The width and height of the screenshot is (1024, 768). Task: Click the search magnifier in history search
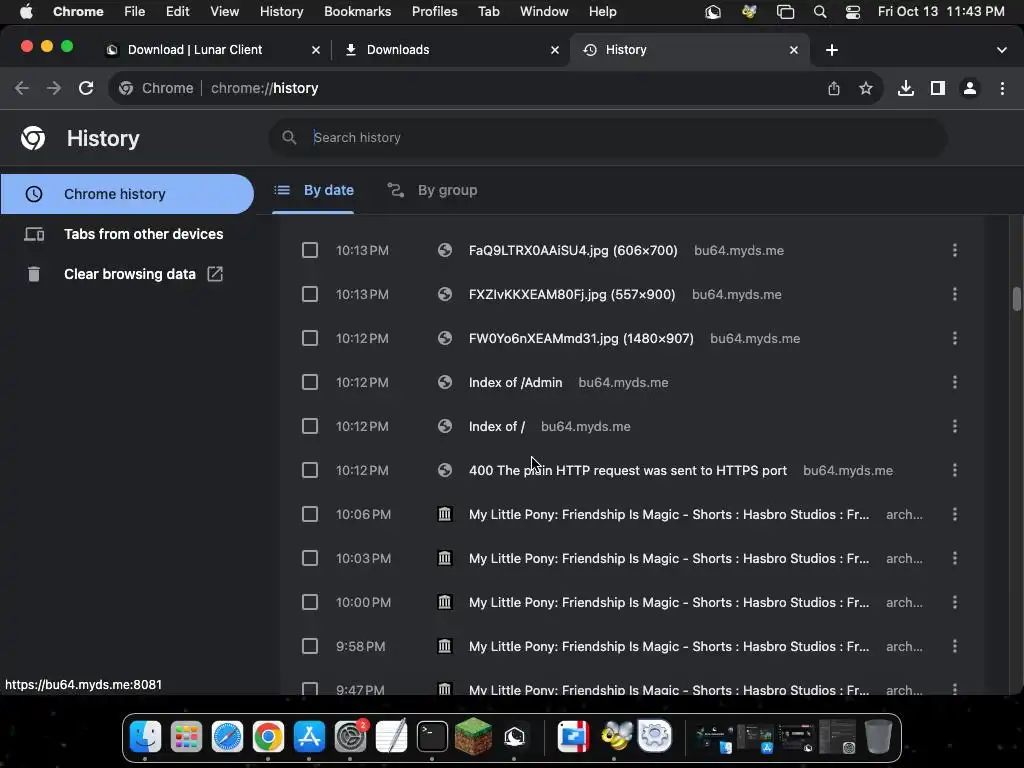289,137
